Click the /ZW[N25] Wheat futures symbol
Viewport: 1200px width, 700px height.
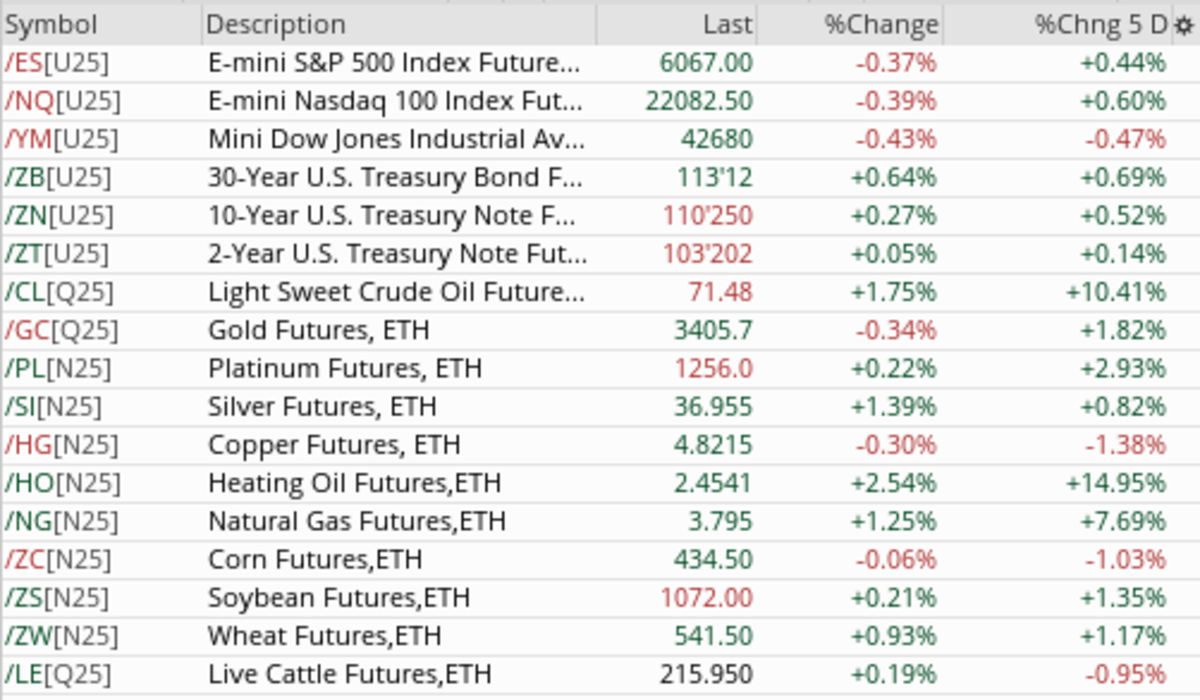[x=60, y=636]
